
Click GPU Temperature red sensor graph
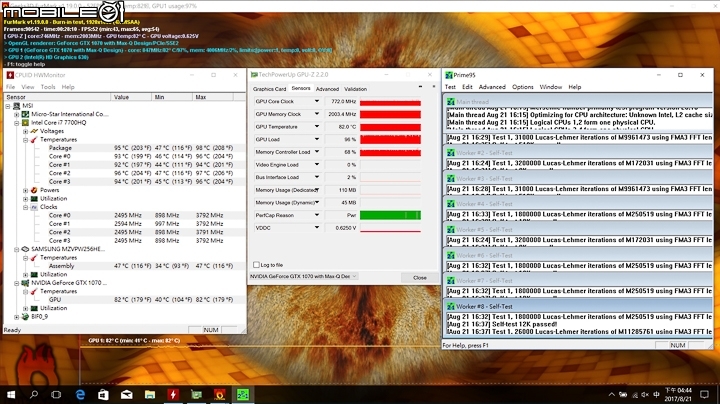click(390, 127)
